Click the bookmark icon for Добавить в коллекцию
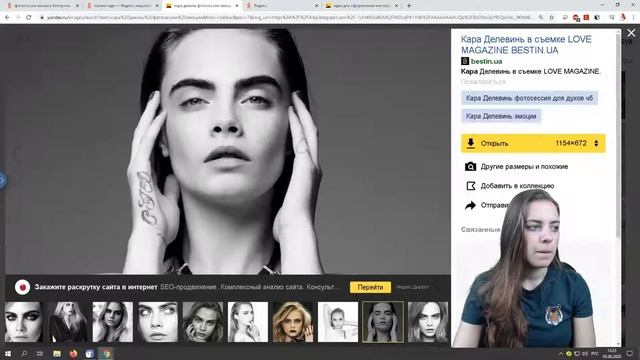Image resolution: width=640 pixels, height=360 pixels. 470,186
